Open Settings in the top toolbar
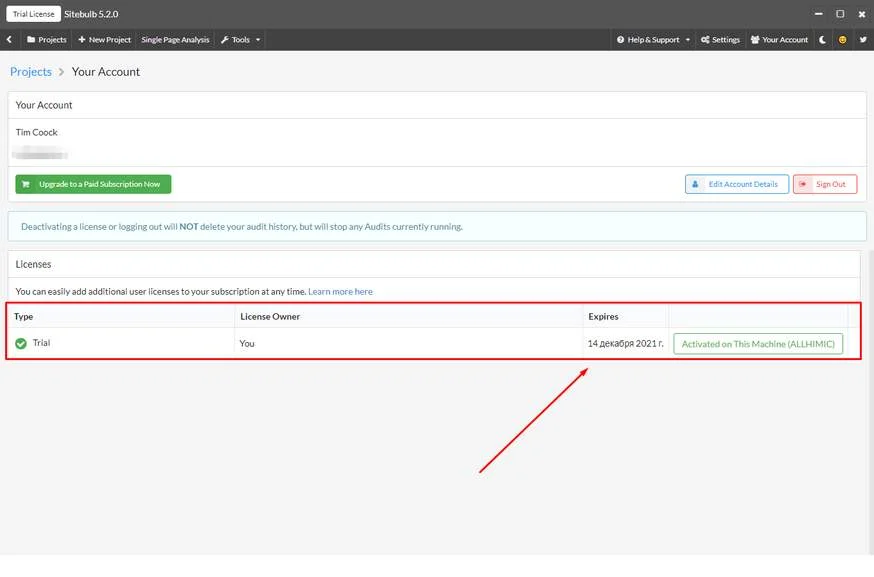Screen dimensions: 874x577 tap(720, 40)
